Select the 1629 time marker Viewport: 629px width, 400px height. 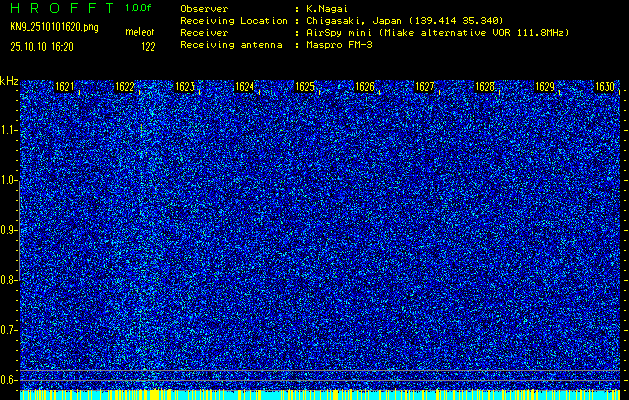coord(545,87)
